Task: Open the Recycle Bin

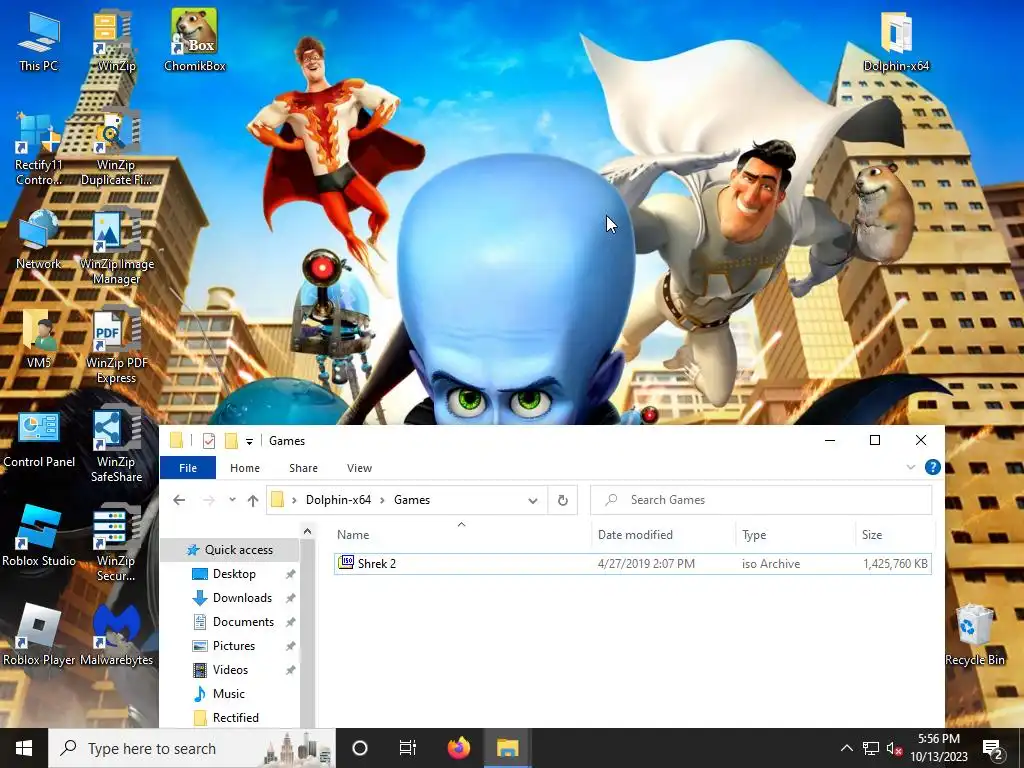Action: tap(974, 636)
